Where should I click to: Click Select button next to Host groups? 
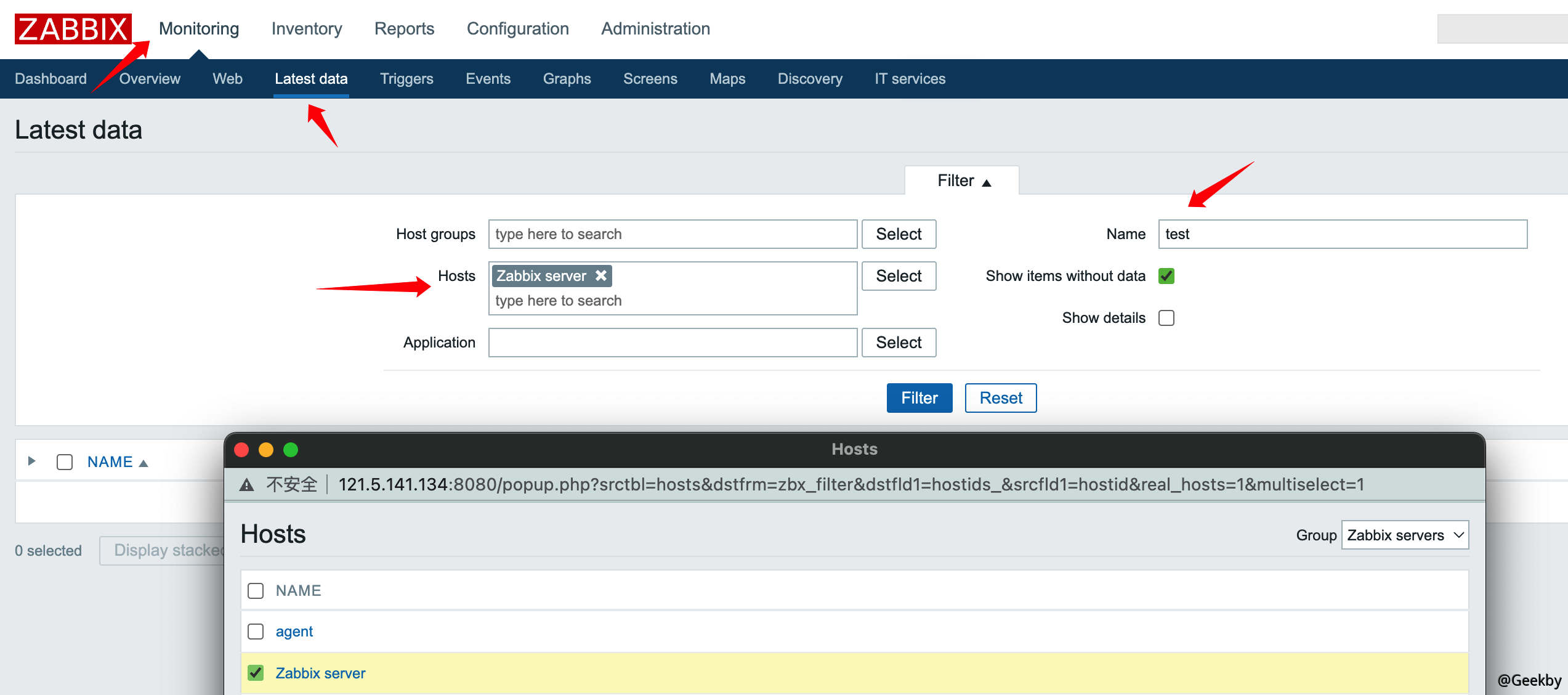click(899, 234)
